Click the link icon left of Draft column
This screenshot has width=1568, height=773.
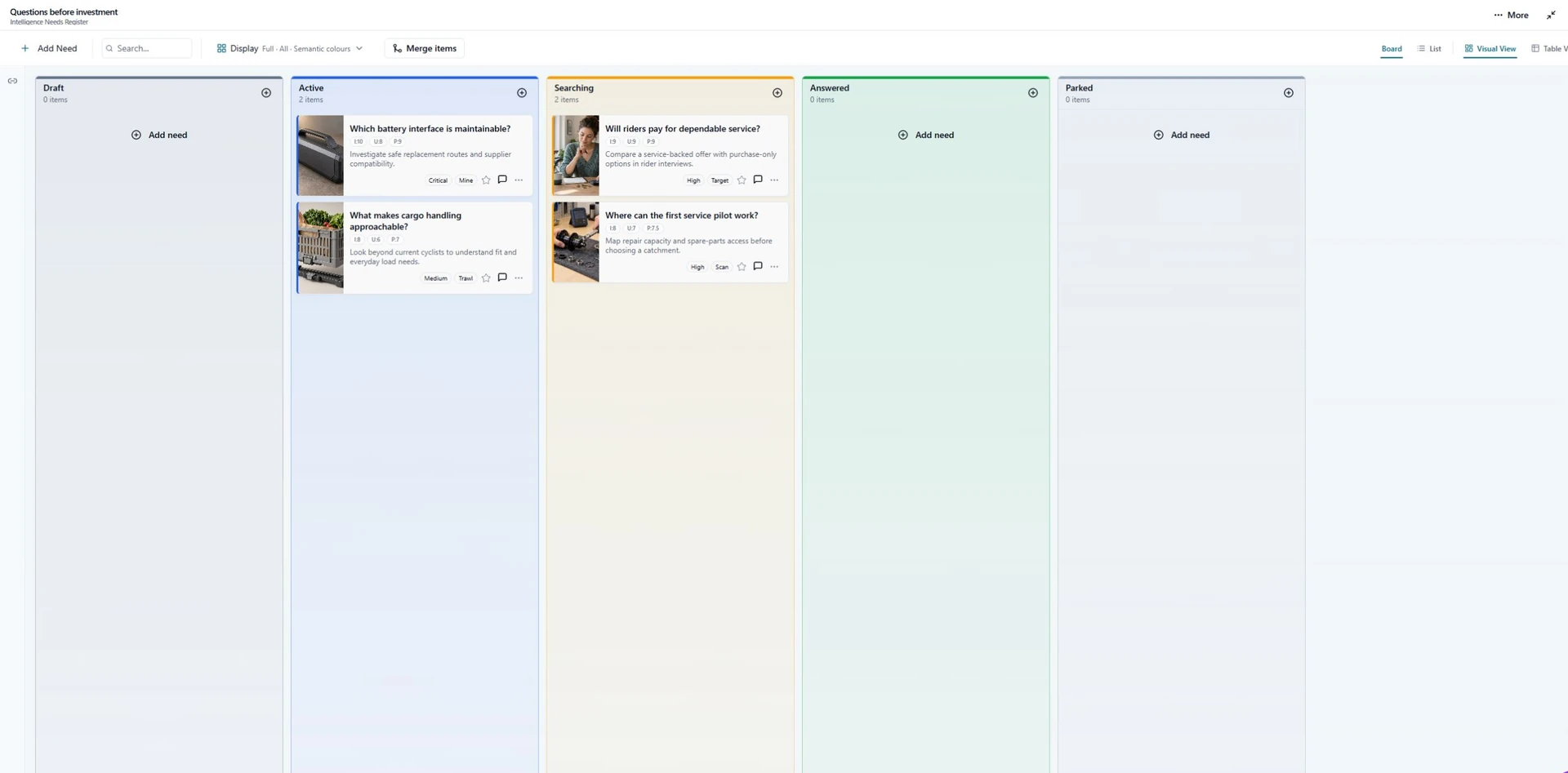point(12,81)
